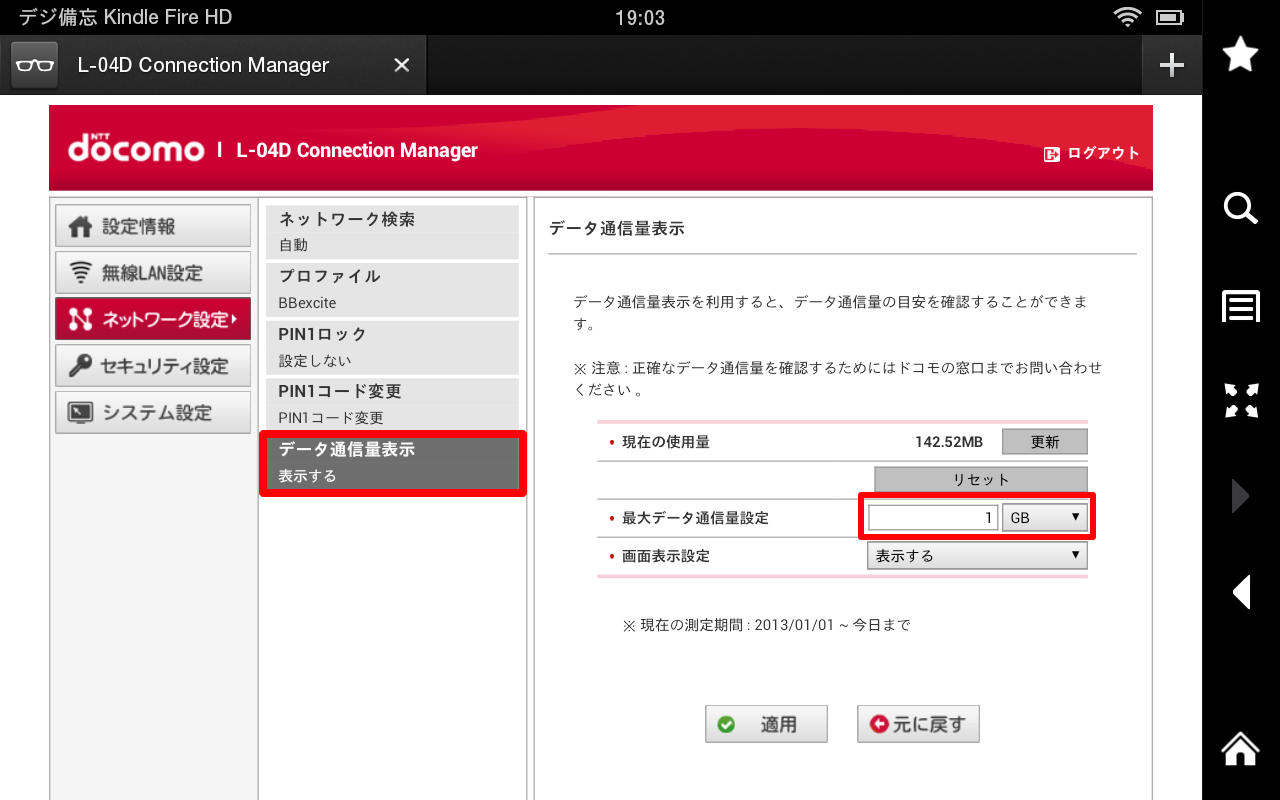Click the ログアウト link
Screen dimensions: 1280x800
pos(1092,153)
